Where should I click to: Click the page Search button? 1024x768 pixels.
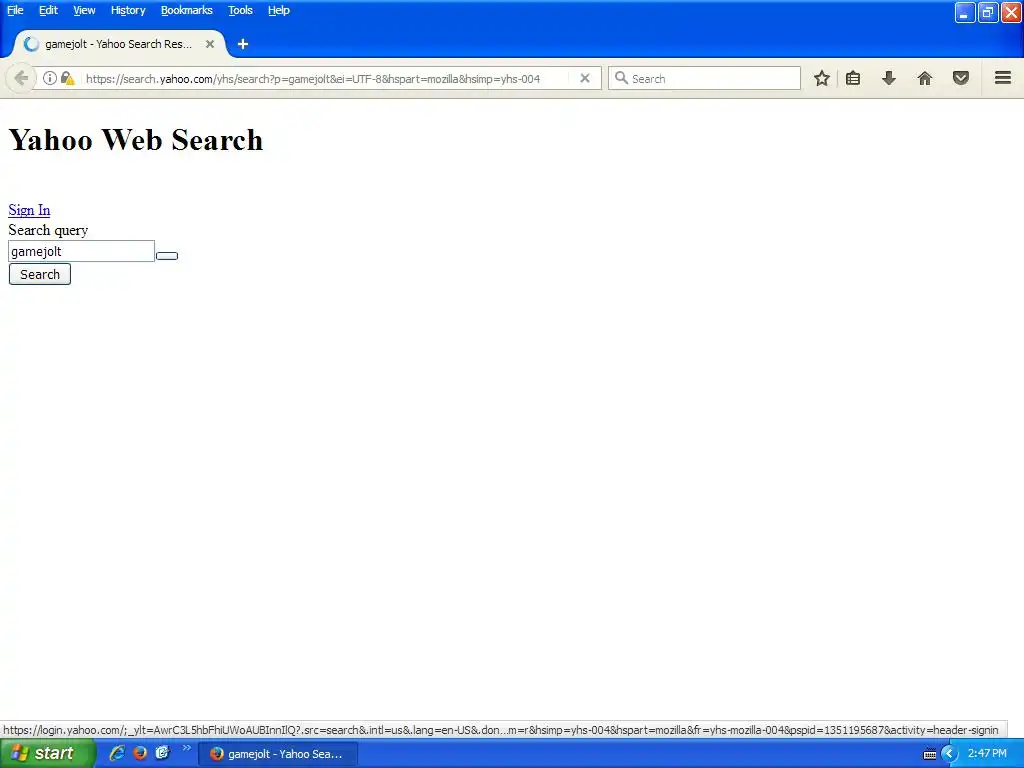pos(40,274)
